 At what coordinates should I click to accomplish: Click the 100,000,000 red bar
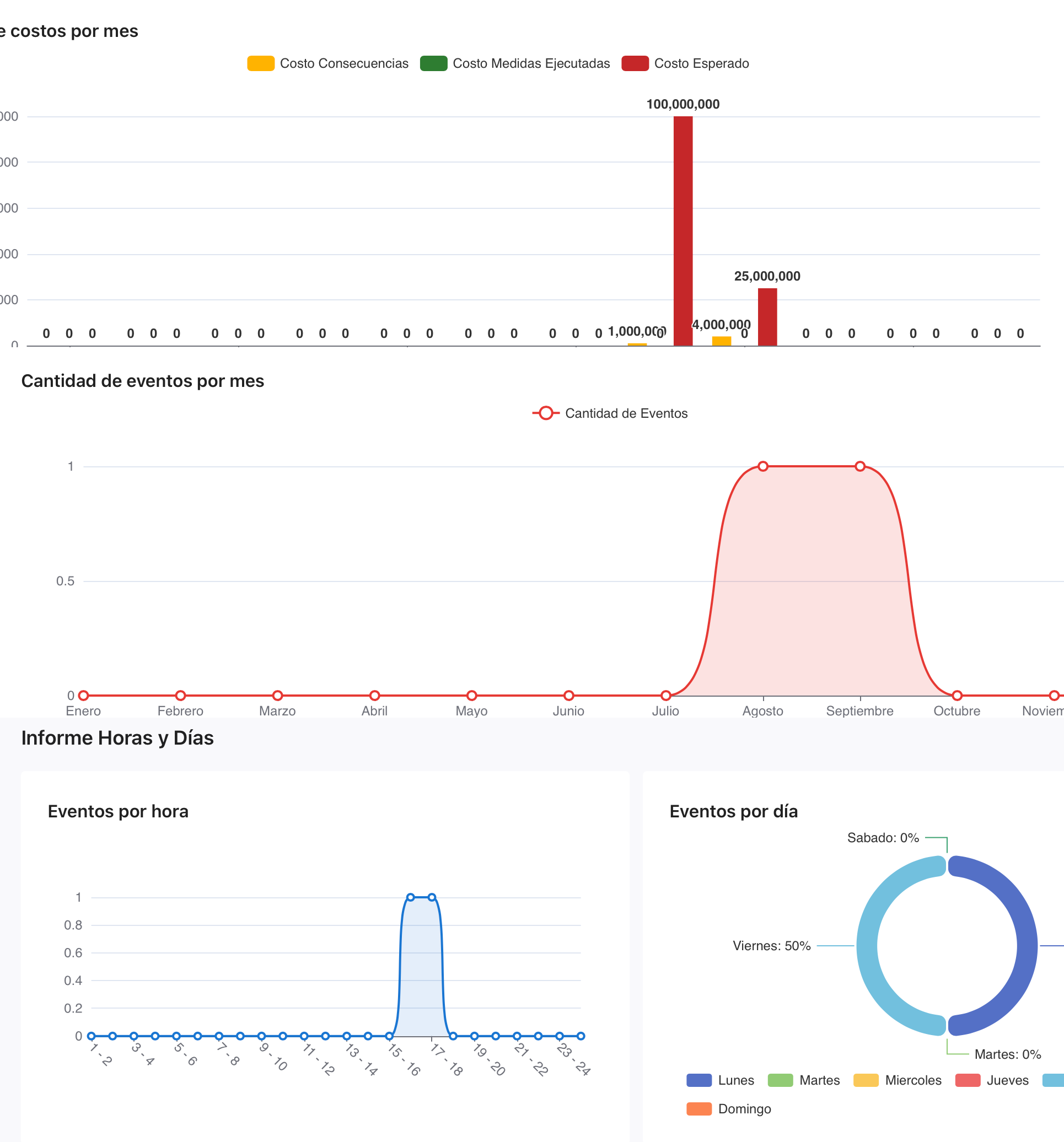coord(683,230)
